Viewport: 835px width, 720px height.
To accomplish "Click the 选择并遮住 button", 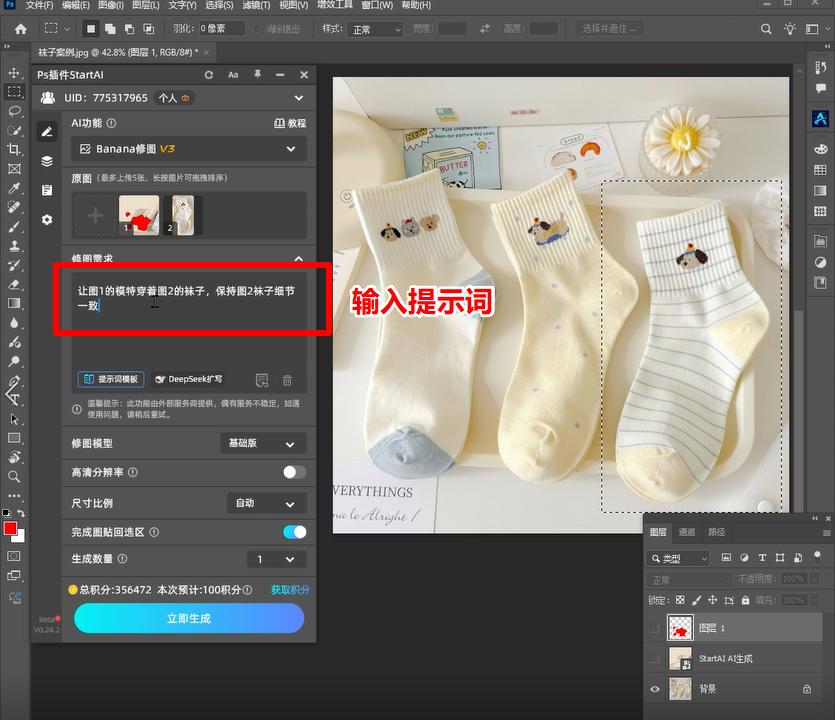I will click(609, 29).
